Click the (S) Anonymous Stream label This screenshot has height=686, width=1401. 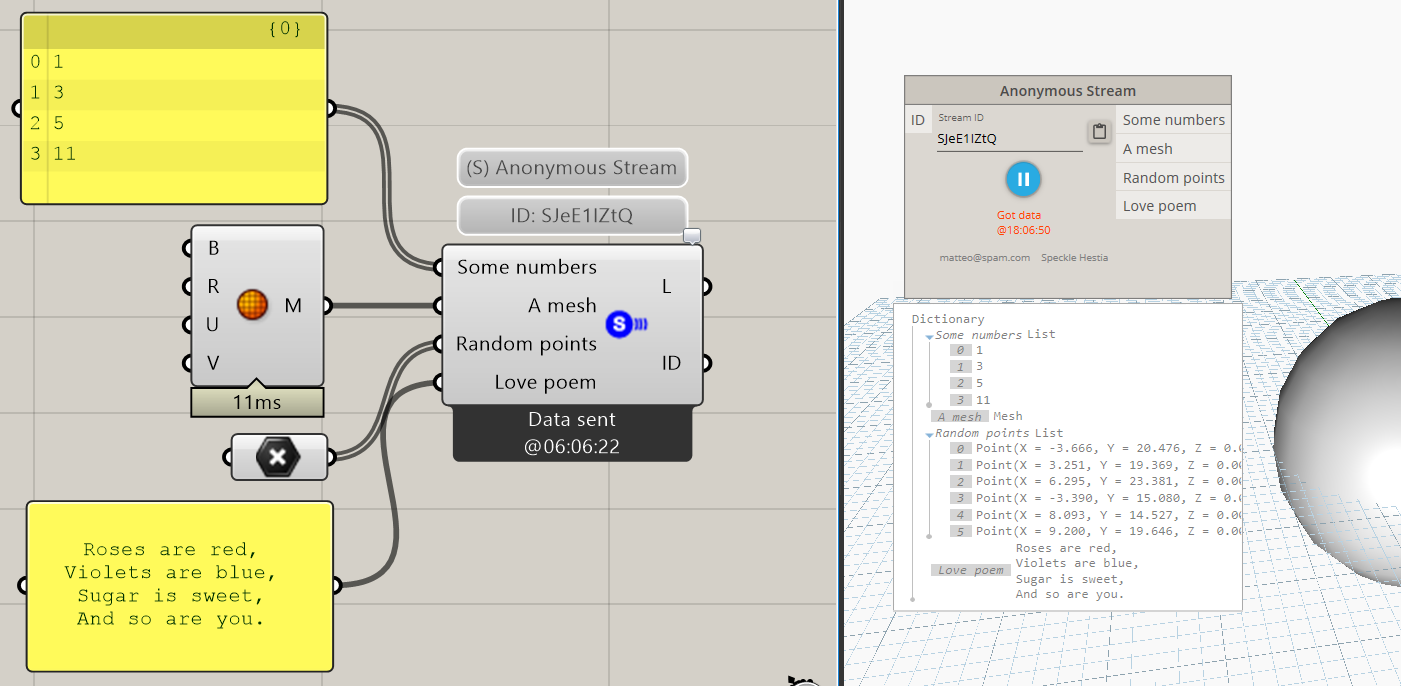tap(574, 168)
